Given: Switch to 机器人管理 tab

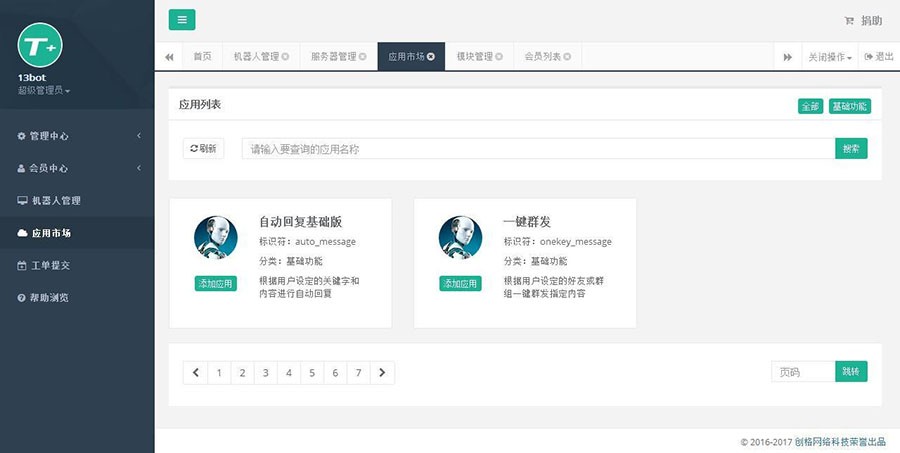Looking at the screenshot, I should [x=256, y=56].
